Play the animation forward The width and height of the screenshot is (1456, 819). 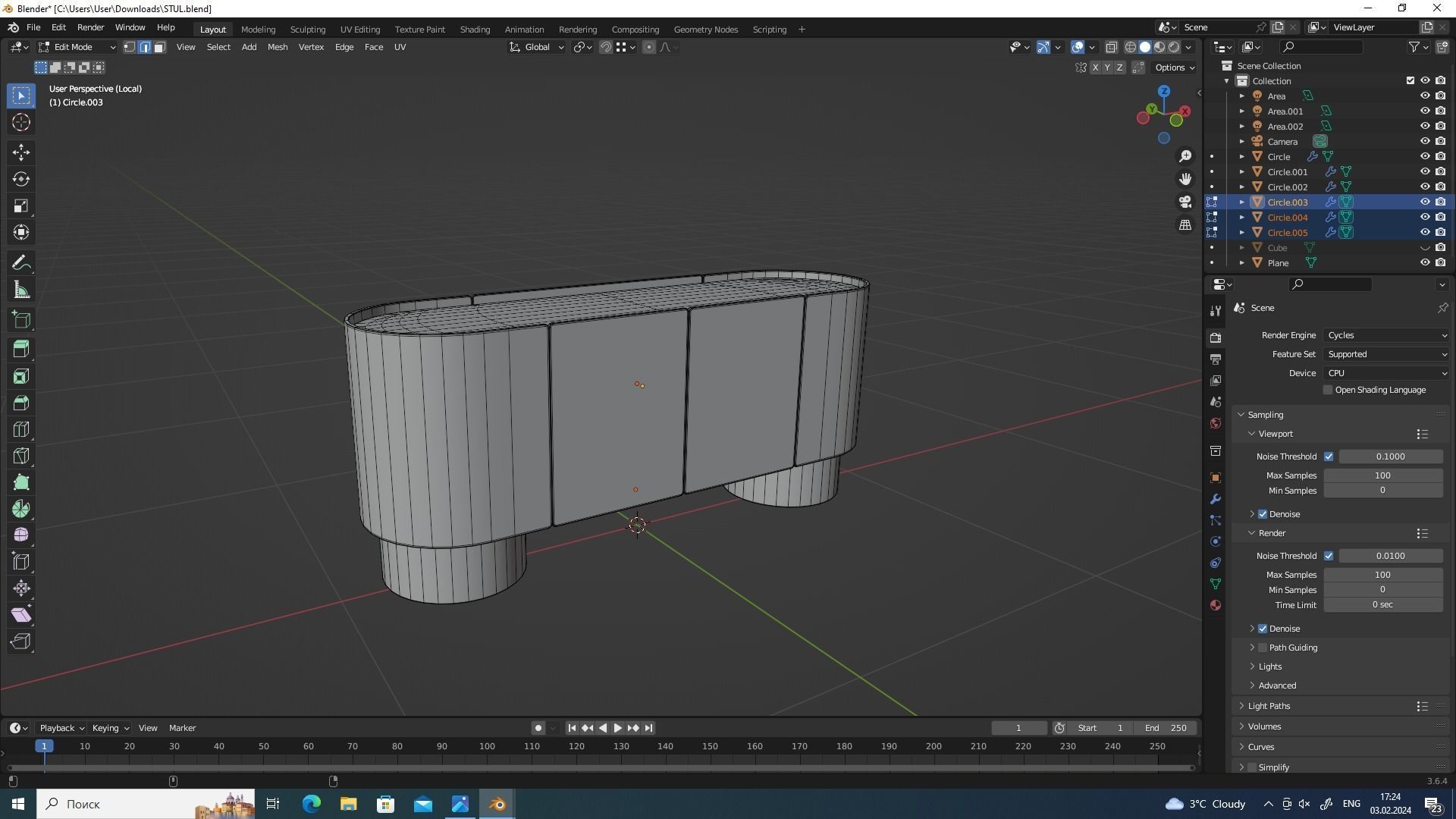[x=618, y=728]
